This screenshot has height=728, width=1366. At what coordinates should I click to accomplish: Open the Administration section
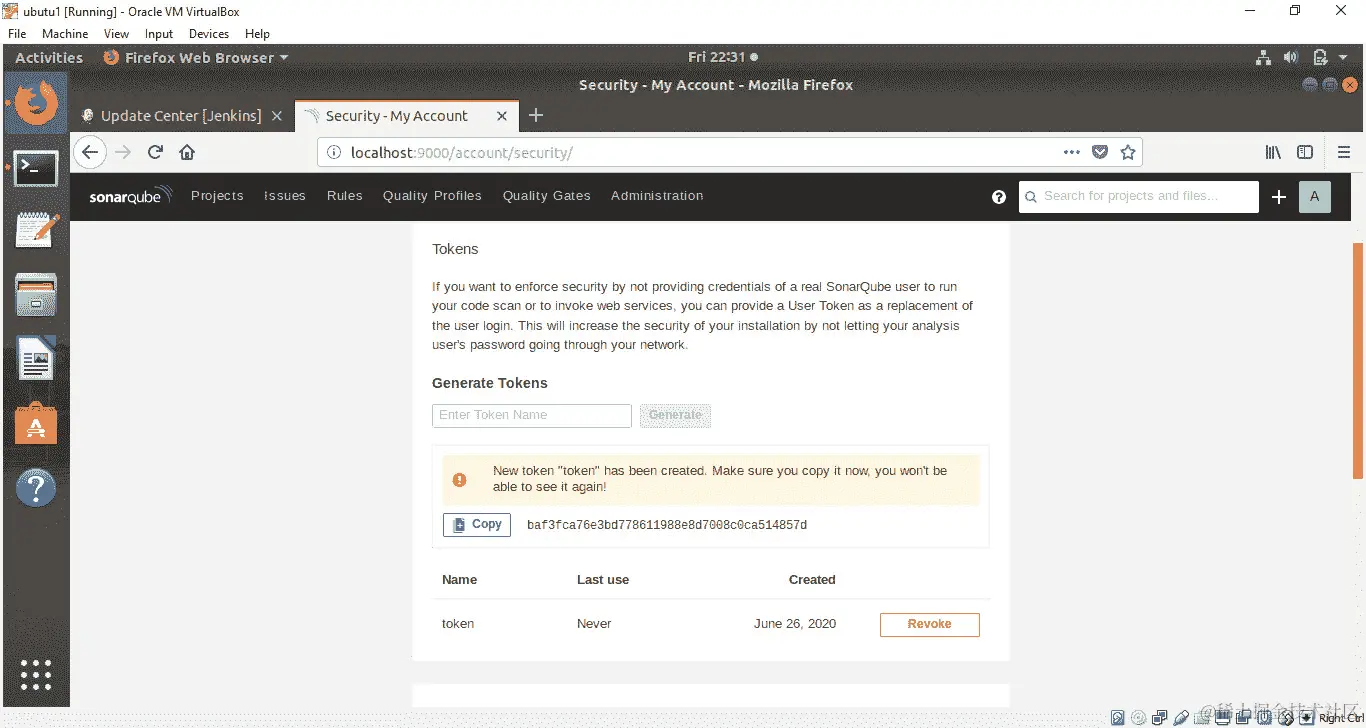(657, 196)
